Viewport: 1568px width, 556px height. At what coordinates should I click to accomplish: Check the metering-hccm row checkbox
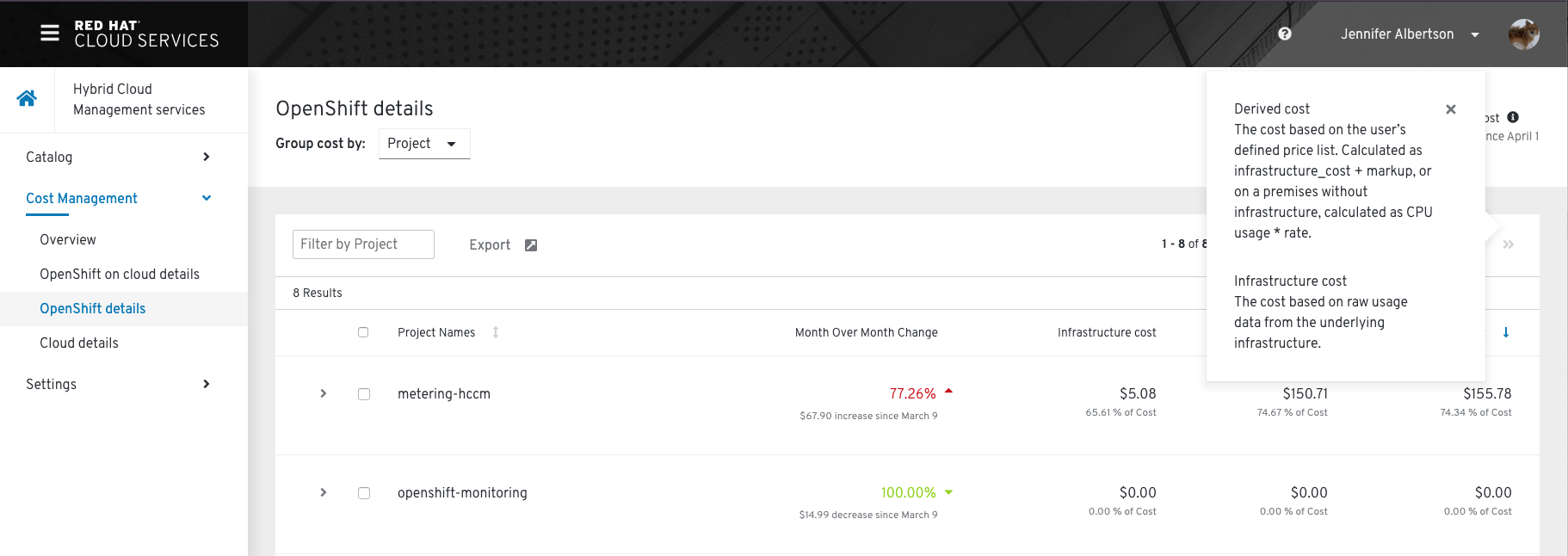click(x=364, y=394)
